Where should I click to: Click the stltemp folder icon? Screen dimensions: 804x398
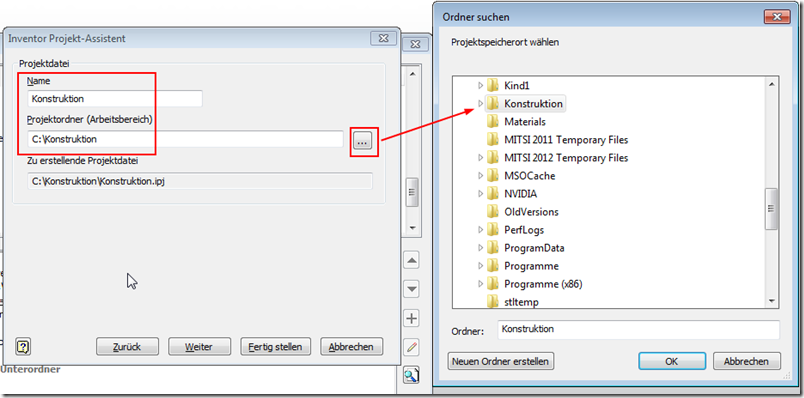coord(493,302)
